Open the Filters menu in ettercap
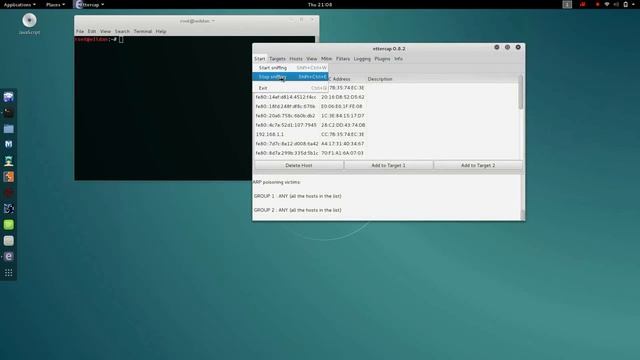Viewport: 640px width, 360px height. (x=343, y=59)
